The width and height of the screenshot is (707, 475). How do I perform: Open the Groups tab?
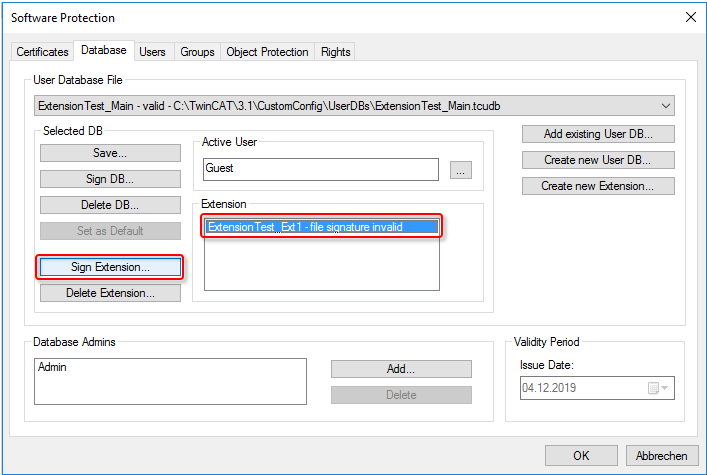point(197,52)
